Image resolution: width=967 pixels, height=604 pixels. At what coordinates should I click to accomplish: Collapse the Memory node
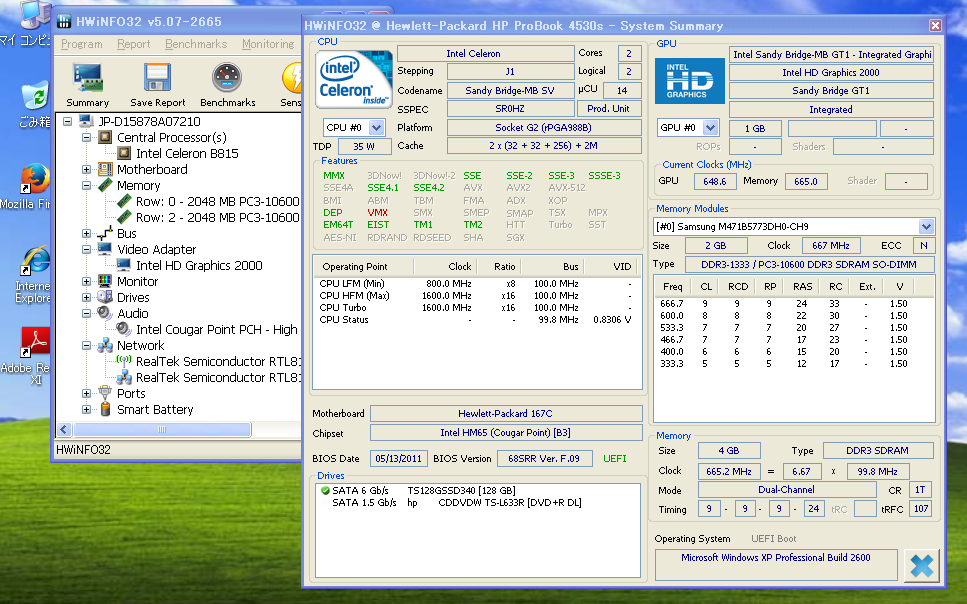(x=86, y=185)
